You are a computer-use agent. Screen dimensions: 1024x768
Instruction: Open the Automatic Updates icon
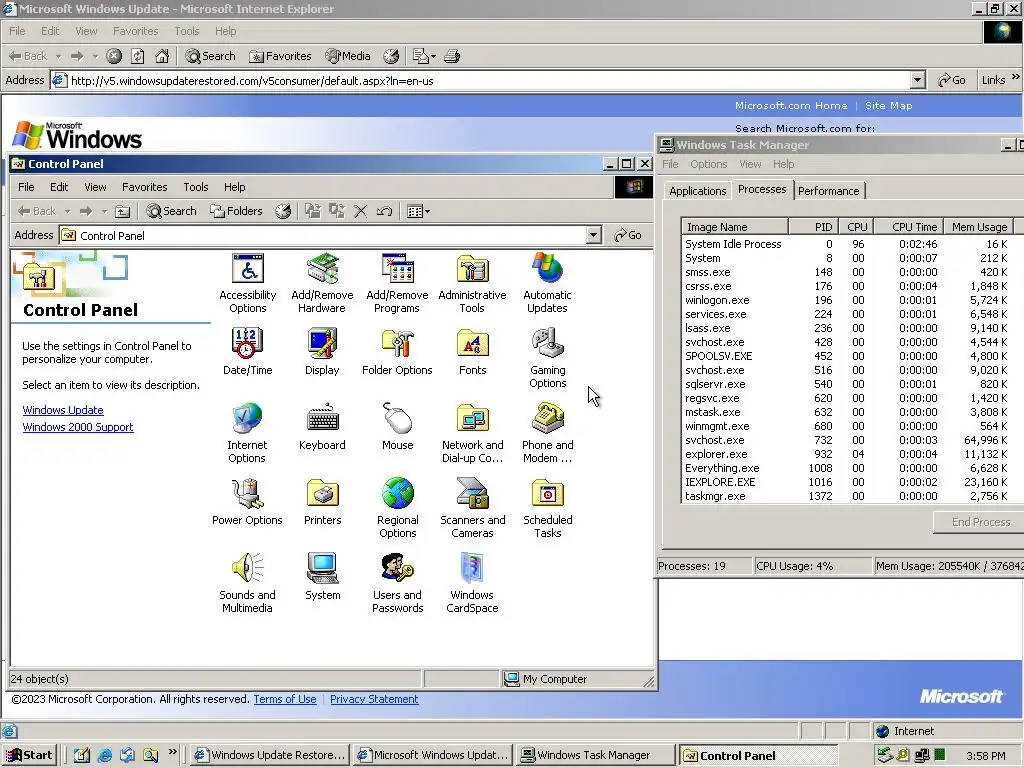coord(547,283)
